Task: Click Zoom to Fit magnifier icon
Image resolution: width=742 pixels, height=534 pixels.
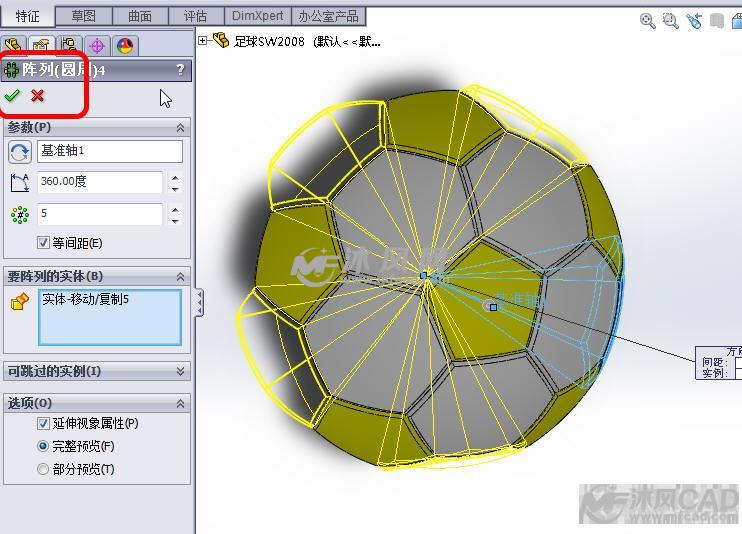Action: click(647, 21)
